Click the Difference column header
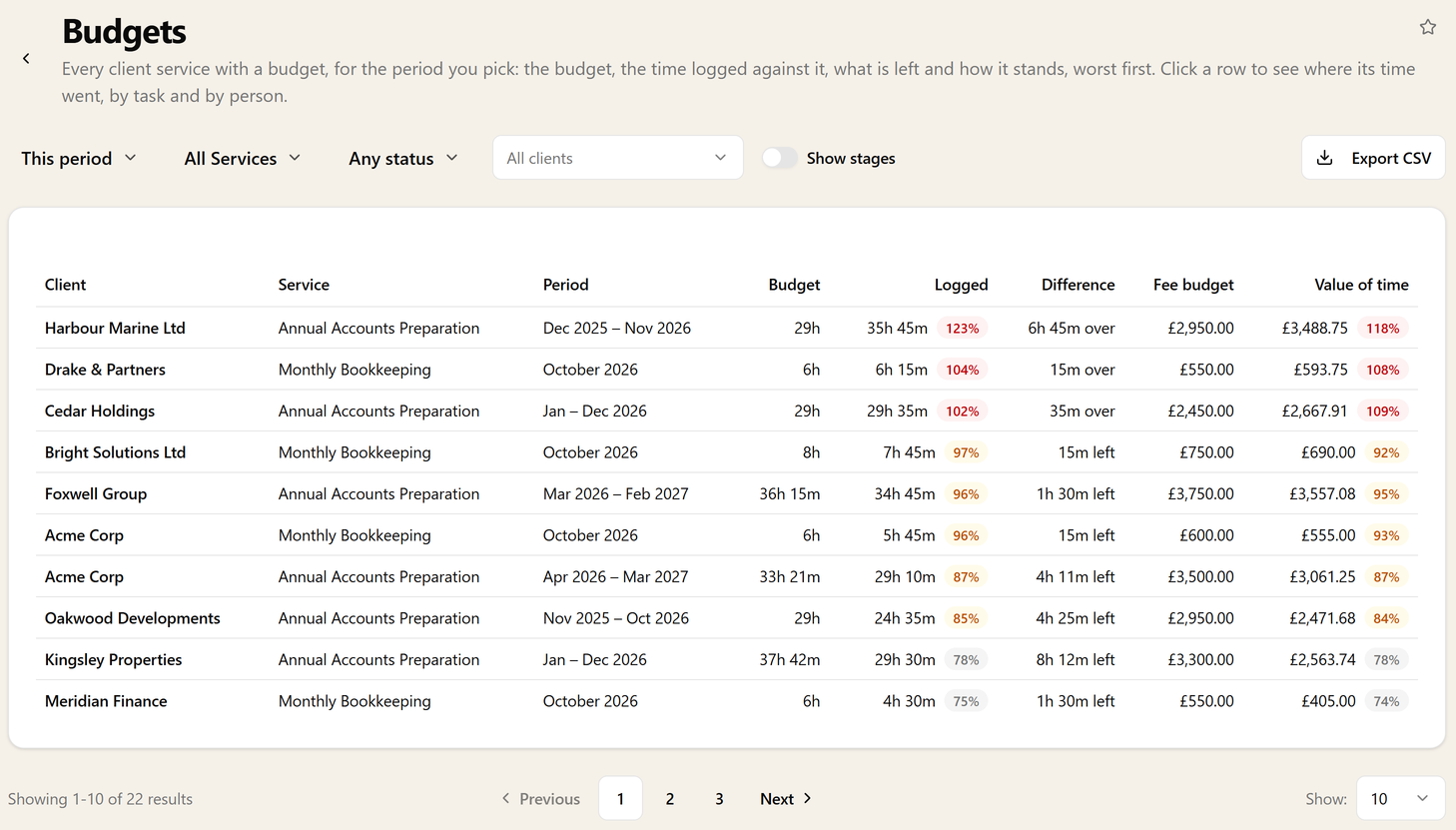Viewport: 1456px width, 830px height. click(1078, 285)
